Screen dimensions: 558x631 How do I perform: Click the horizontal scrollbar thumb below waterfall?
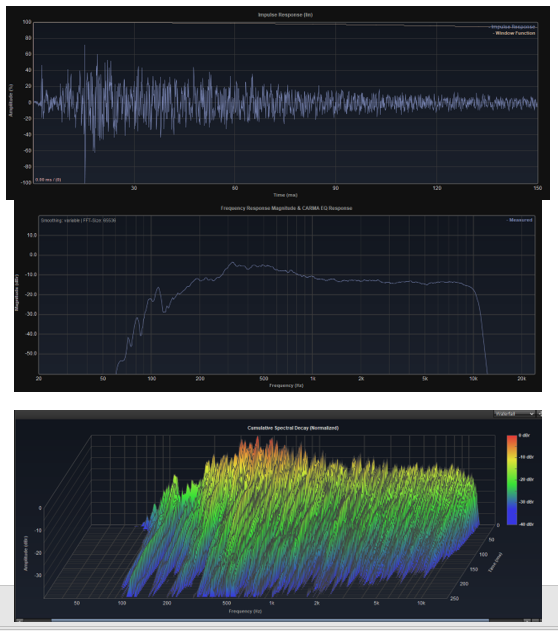click(270, 621)
